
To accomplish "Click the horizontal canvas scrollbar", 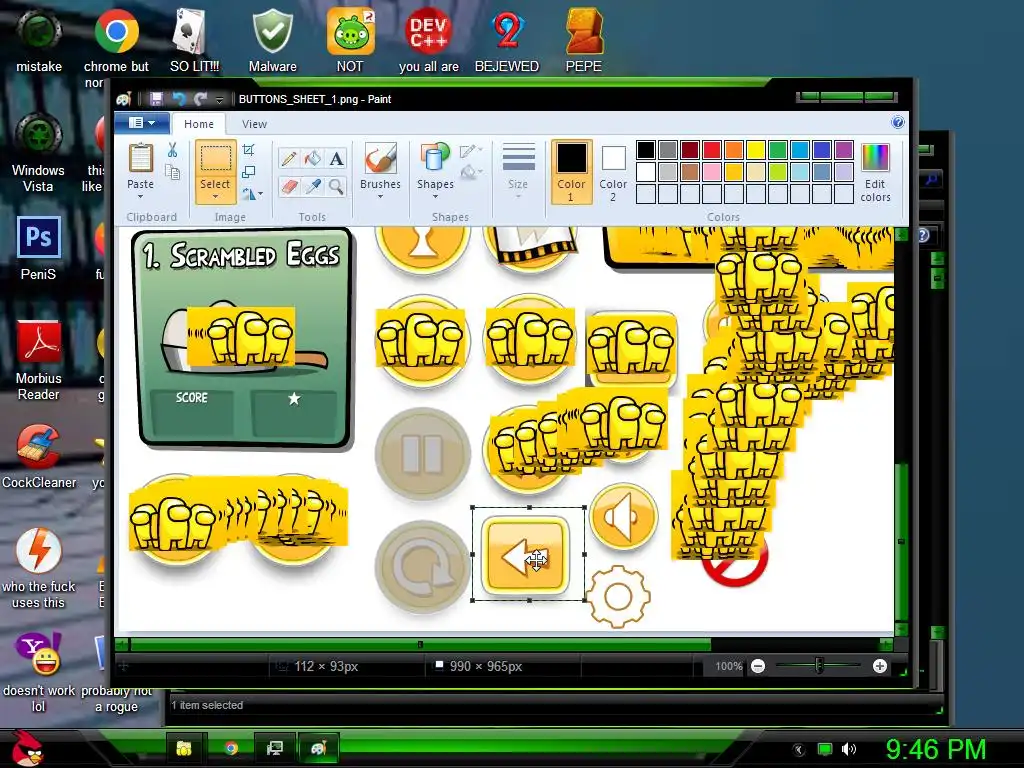I will [x=421, y=645].
